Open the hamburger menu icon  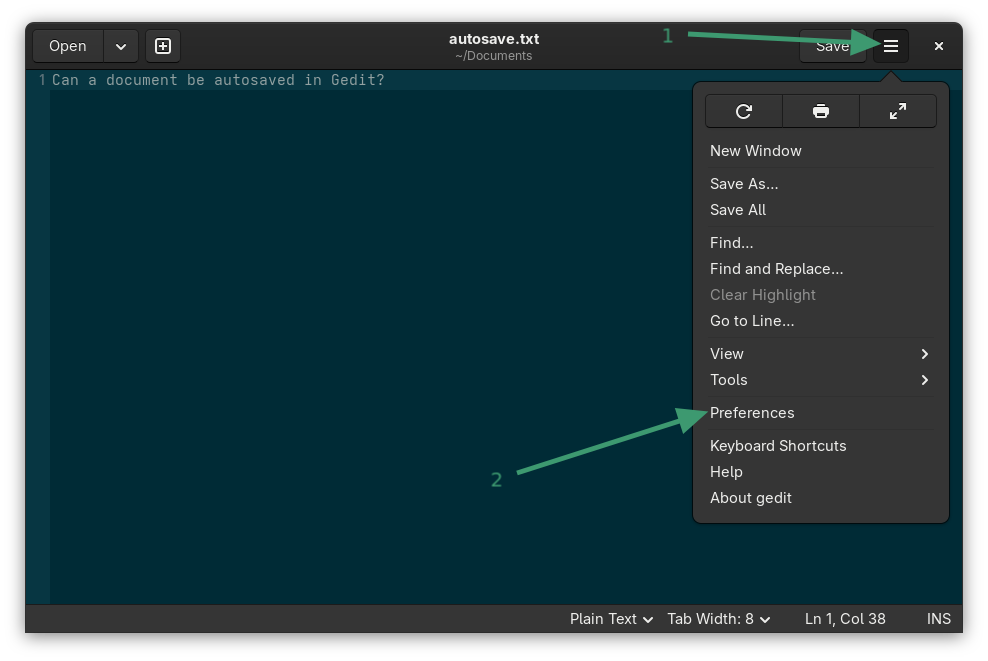click(x=890, y=45)
